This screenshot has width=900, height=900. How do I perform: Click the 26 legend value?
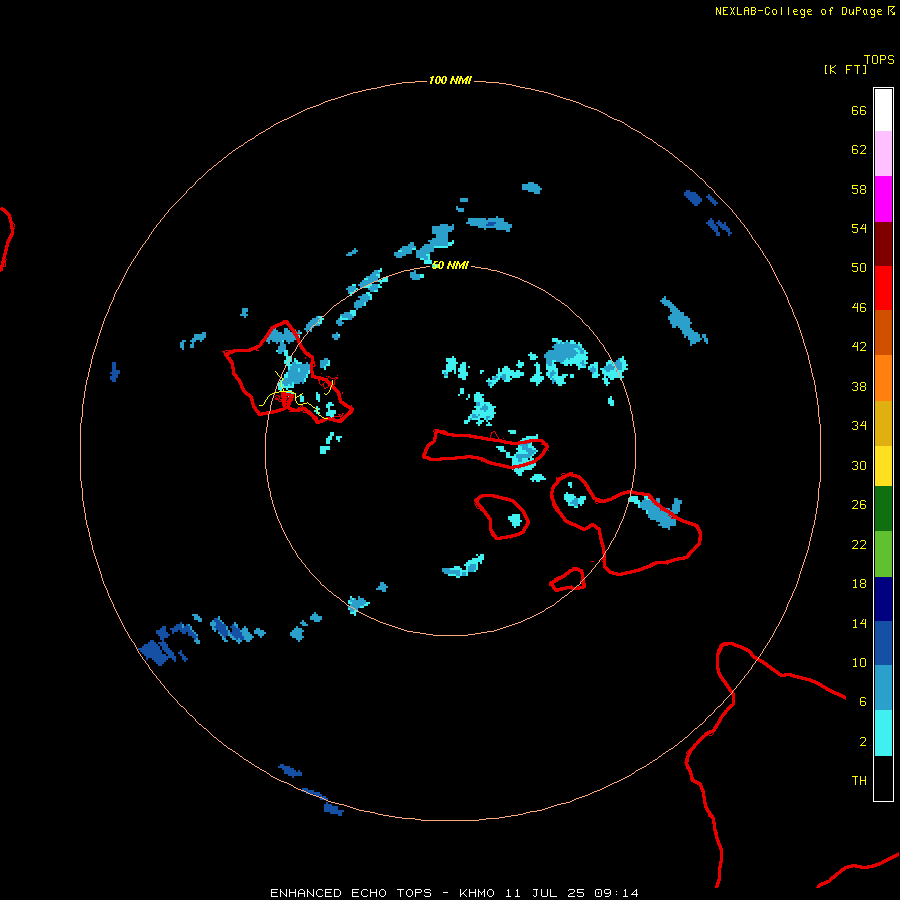coord(859,505)
